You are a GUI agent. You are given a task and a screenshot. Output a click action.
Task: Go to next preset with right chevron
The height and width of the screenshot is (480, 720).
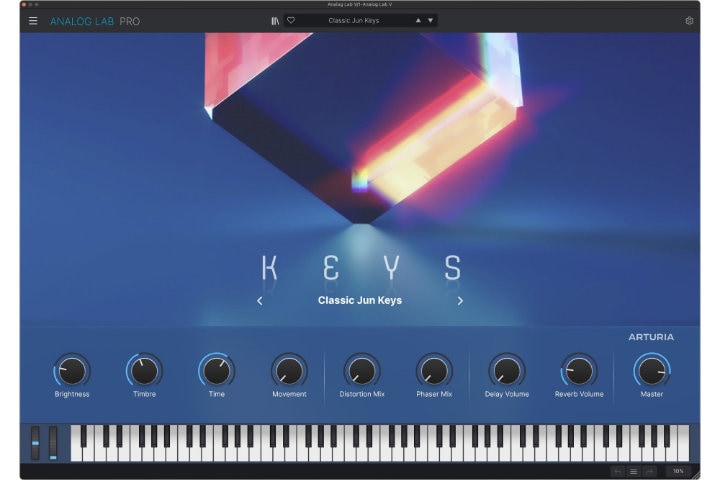tap(460, 301)
